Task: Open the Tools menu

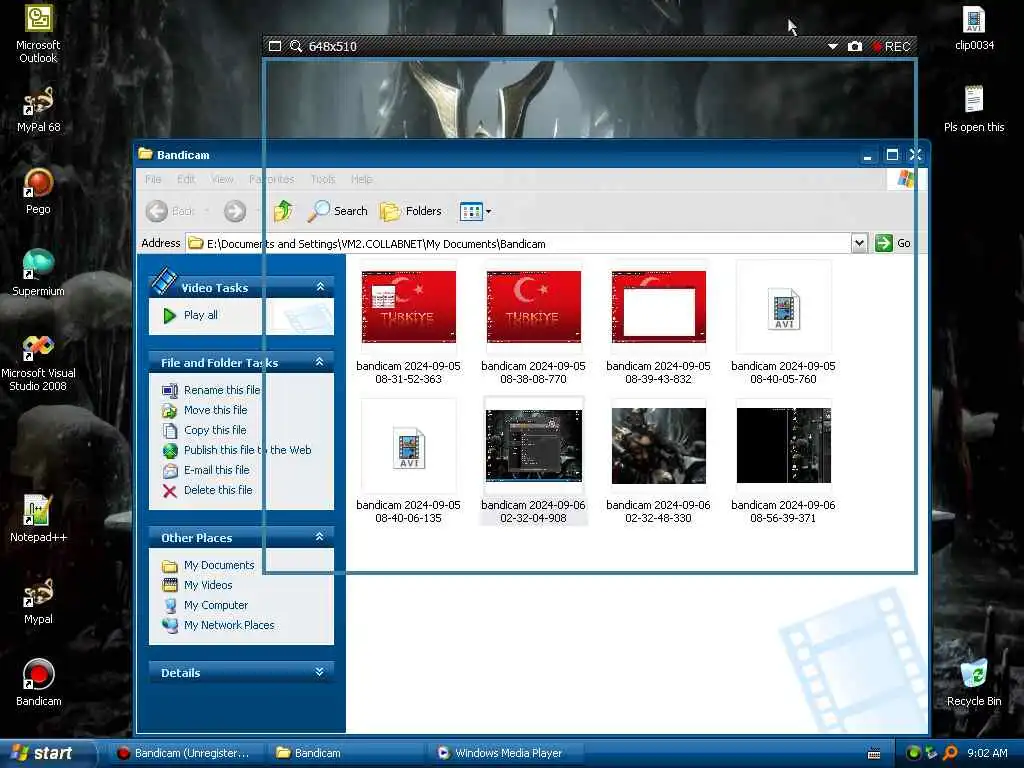Action: (x=323, y=179)
